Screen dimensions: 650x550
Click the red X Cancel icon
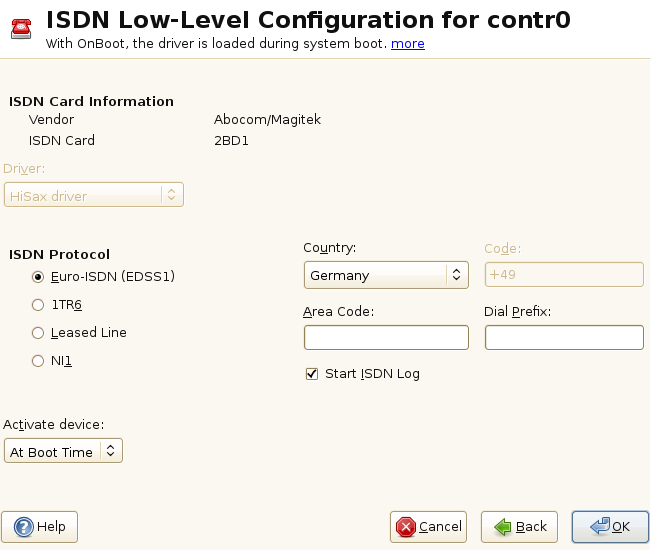(x=405, y=526)
